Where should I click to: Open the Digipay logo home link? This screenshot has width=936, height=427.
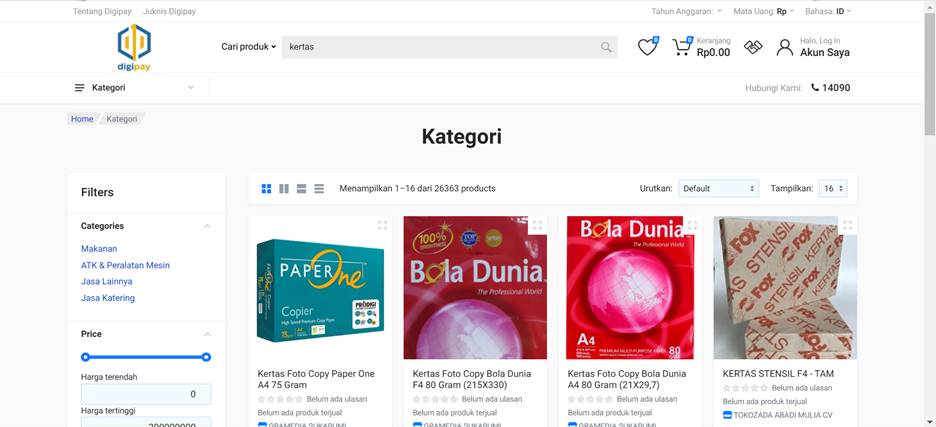(134, 47)
